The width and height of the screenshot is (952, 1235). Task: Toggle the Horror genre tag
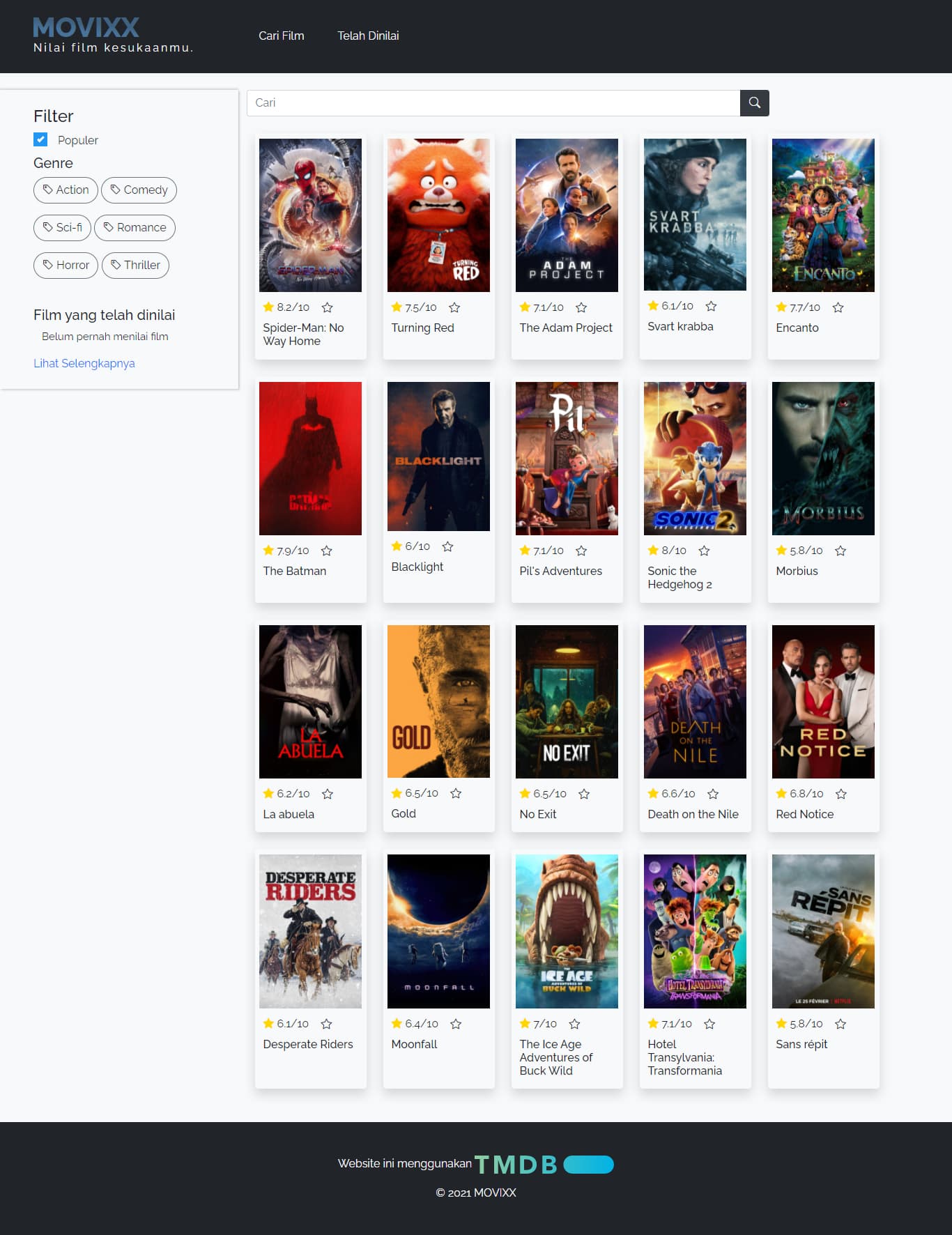(66, 265)
